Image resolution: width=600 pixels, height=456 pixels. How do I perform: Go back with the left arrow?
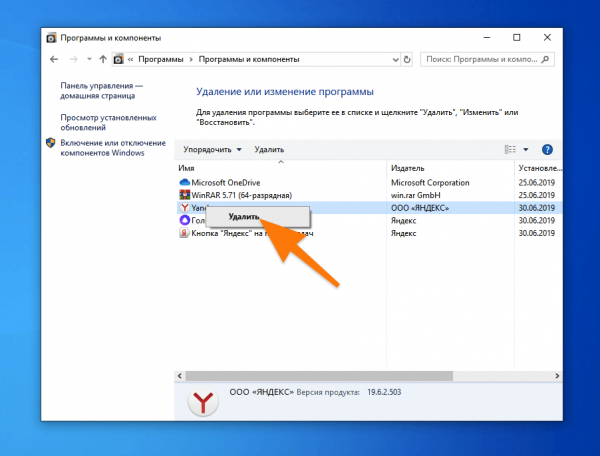pyautogui.click(x=54, y=59)
